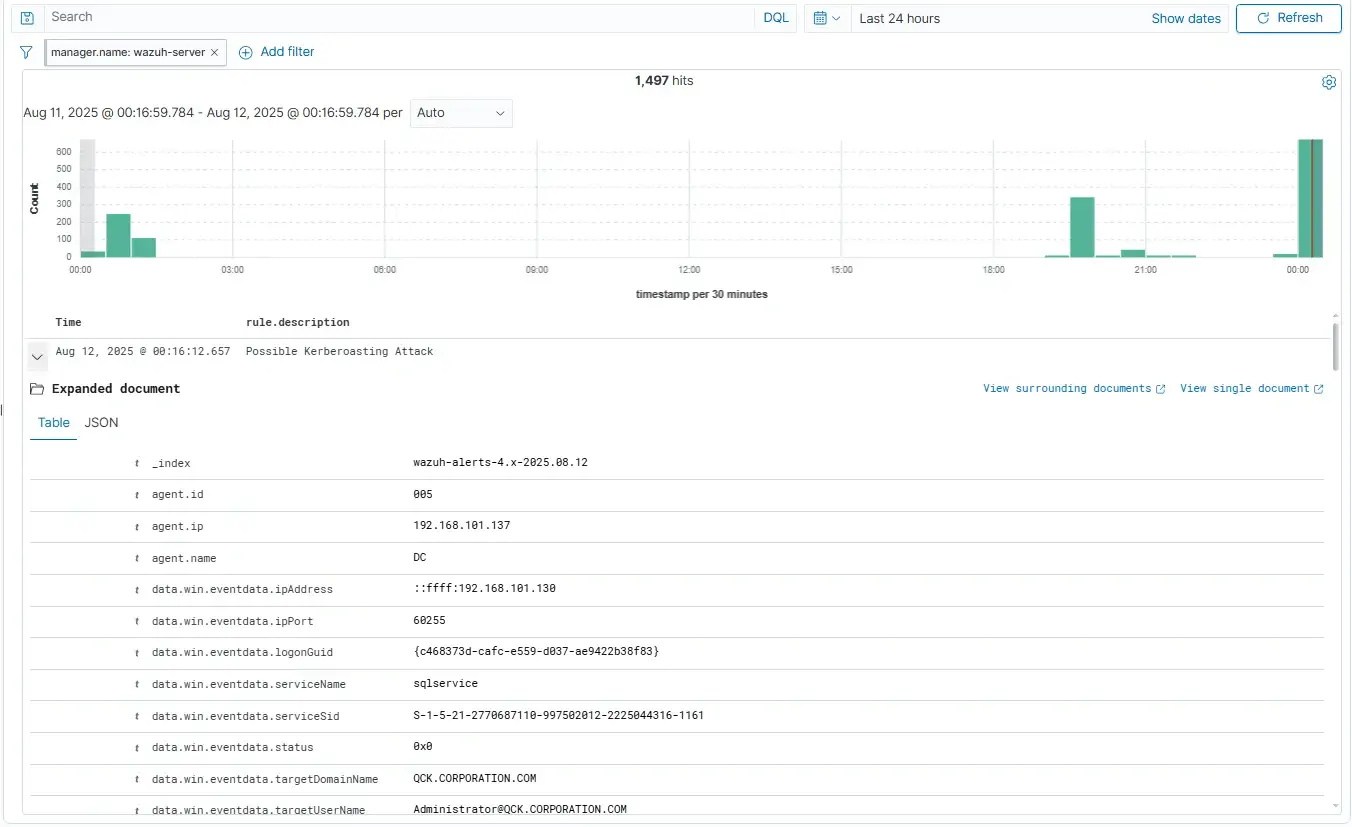Click the Refresh button

1288,18
